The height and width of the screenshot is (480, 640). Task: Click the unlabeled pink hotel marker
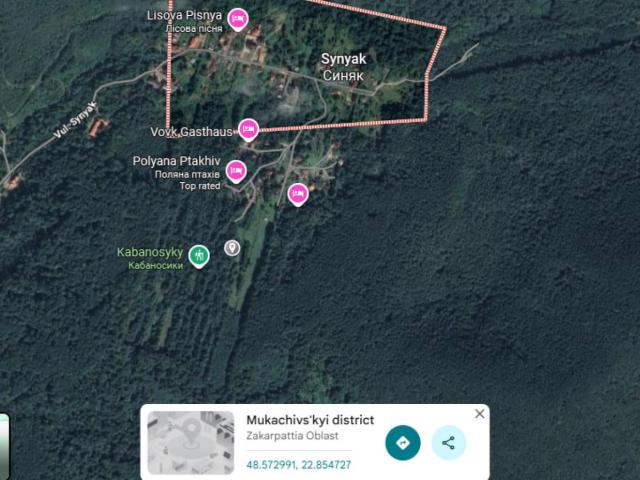(x=298, y=194)
